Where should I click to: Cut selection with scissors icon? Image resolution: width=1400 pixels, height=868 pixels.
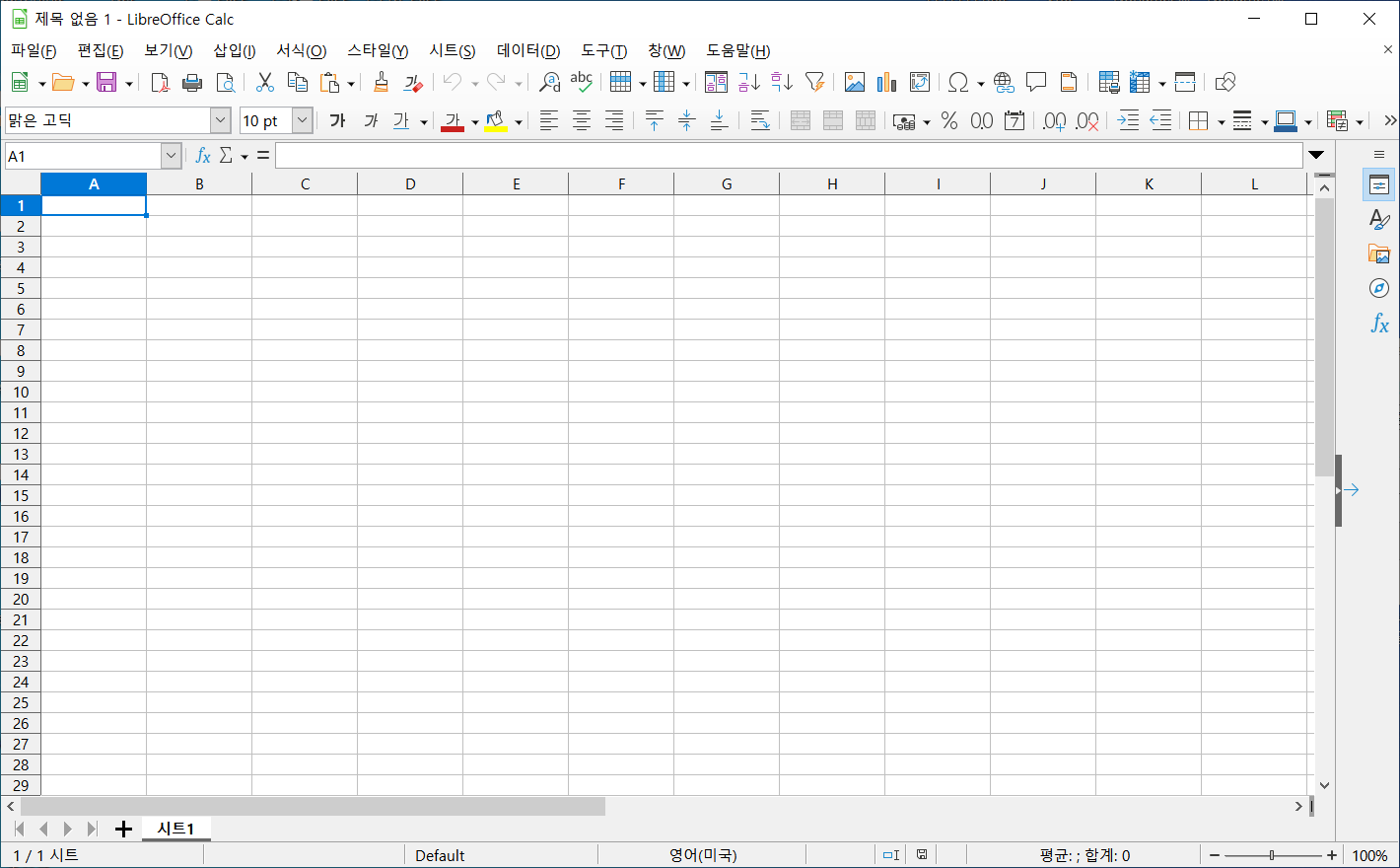click(265, 83)
